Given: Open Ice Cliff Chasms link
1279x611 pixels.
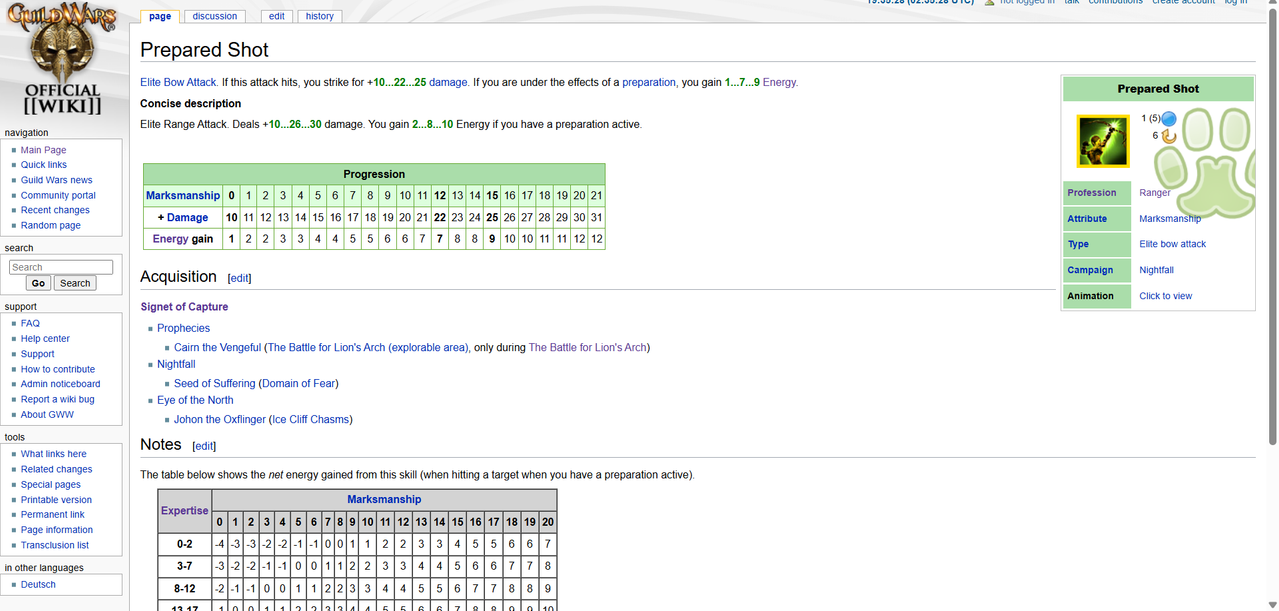Looking at the screenshot, I should tap(311, 420).
